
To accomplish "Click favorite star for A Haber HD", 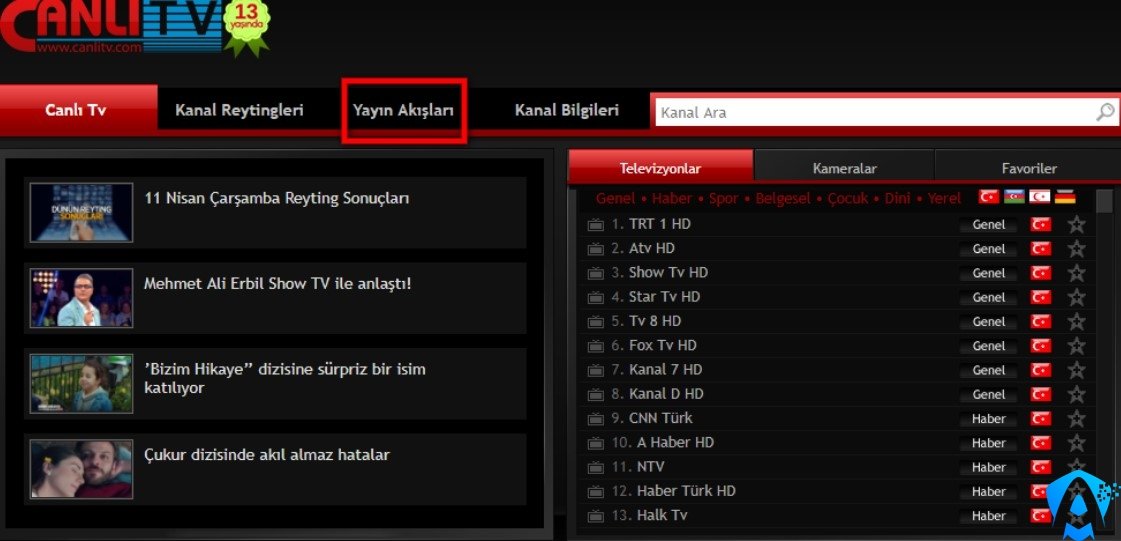I will (1076, 443).
